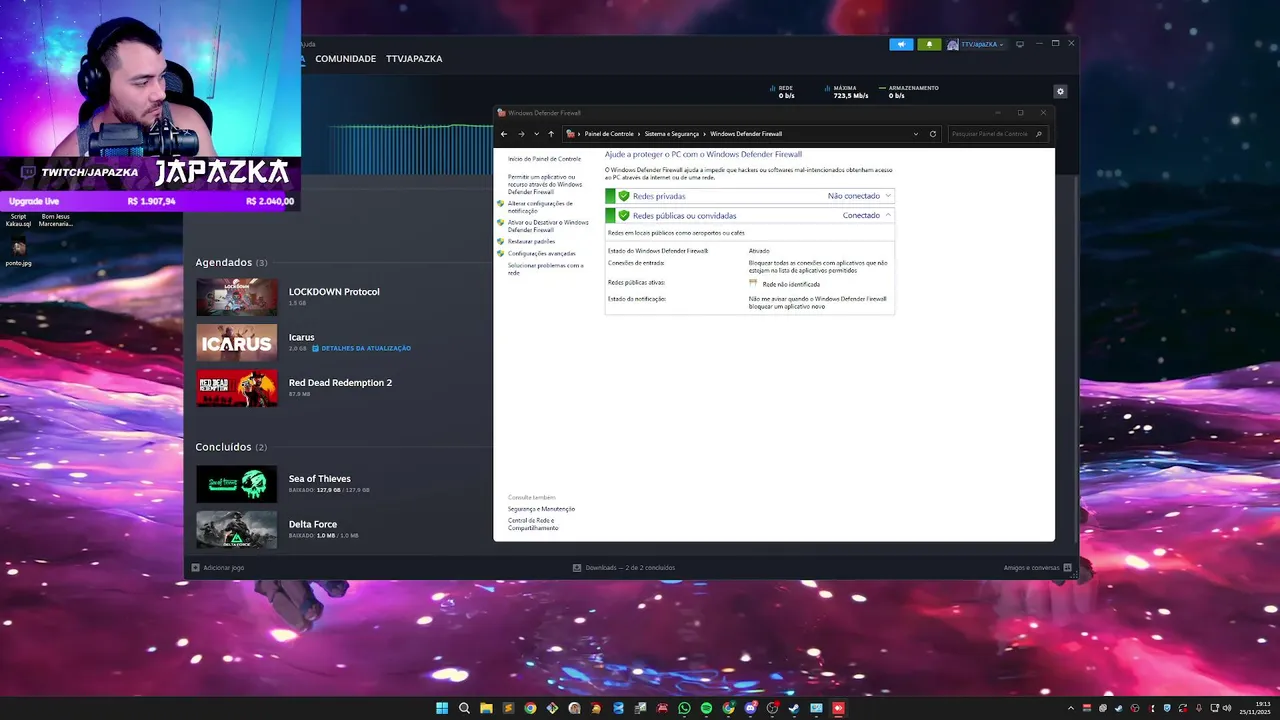Screen dimensions: 1280x720
Task: Click the ponto.jpg desktop file icon
Action: click(18, 252)
